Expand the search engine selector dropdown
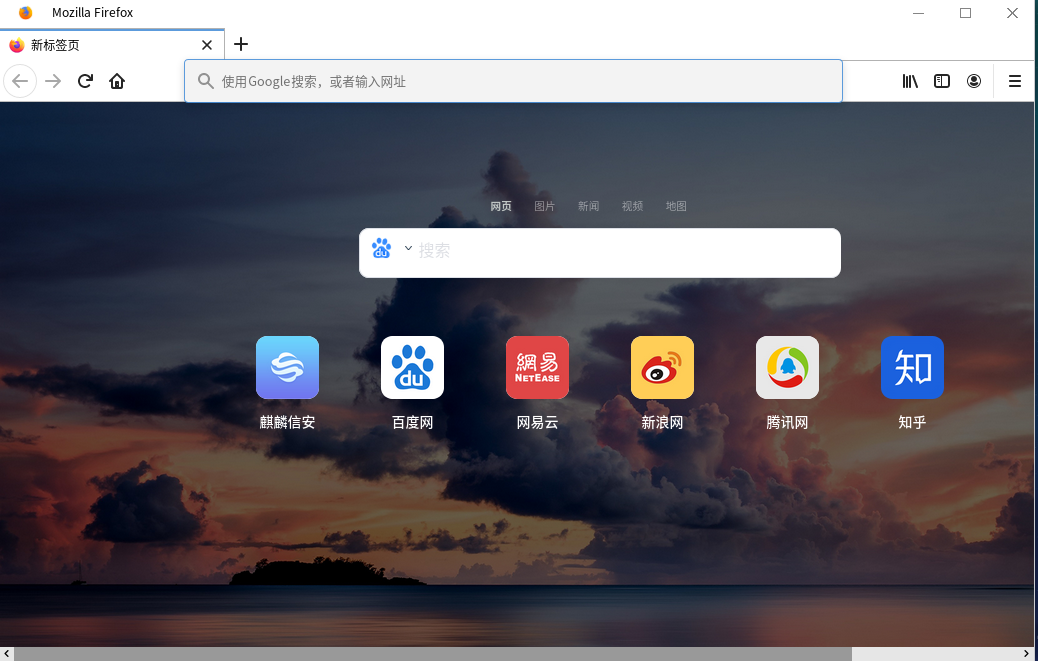This screenshot has width=1038, height=661. coord(407,248)
